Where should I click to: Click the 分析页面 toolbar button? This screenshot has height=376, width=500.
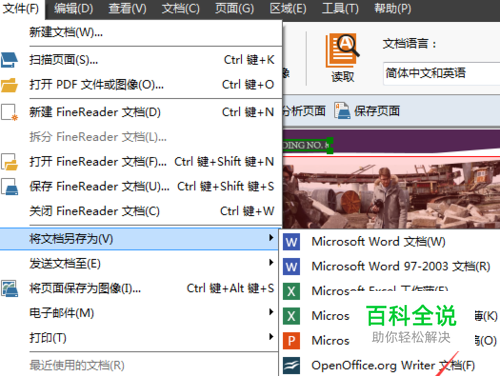click(304, 111)
